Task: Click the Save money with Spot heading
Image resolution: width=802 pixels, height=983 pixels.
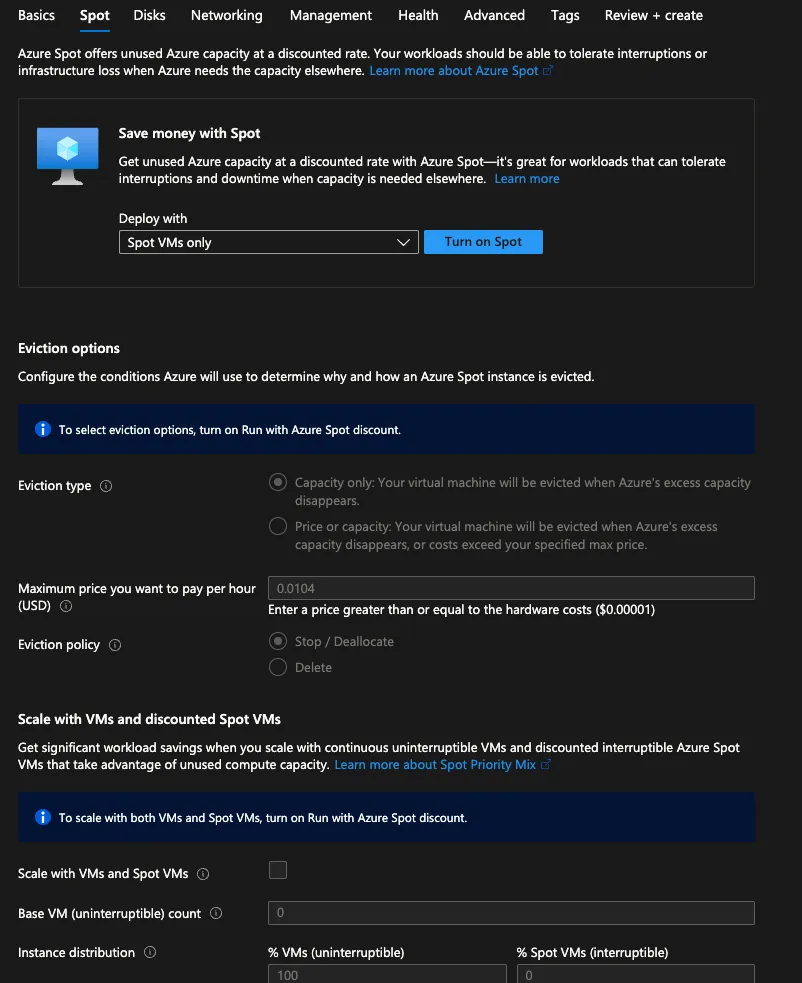Action: (189, 134)
